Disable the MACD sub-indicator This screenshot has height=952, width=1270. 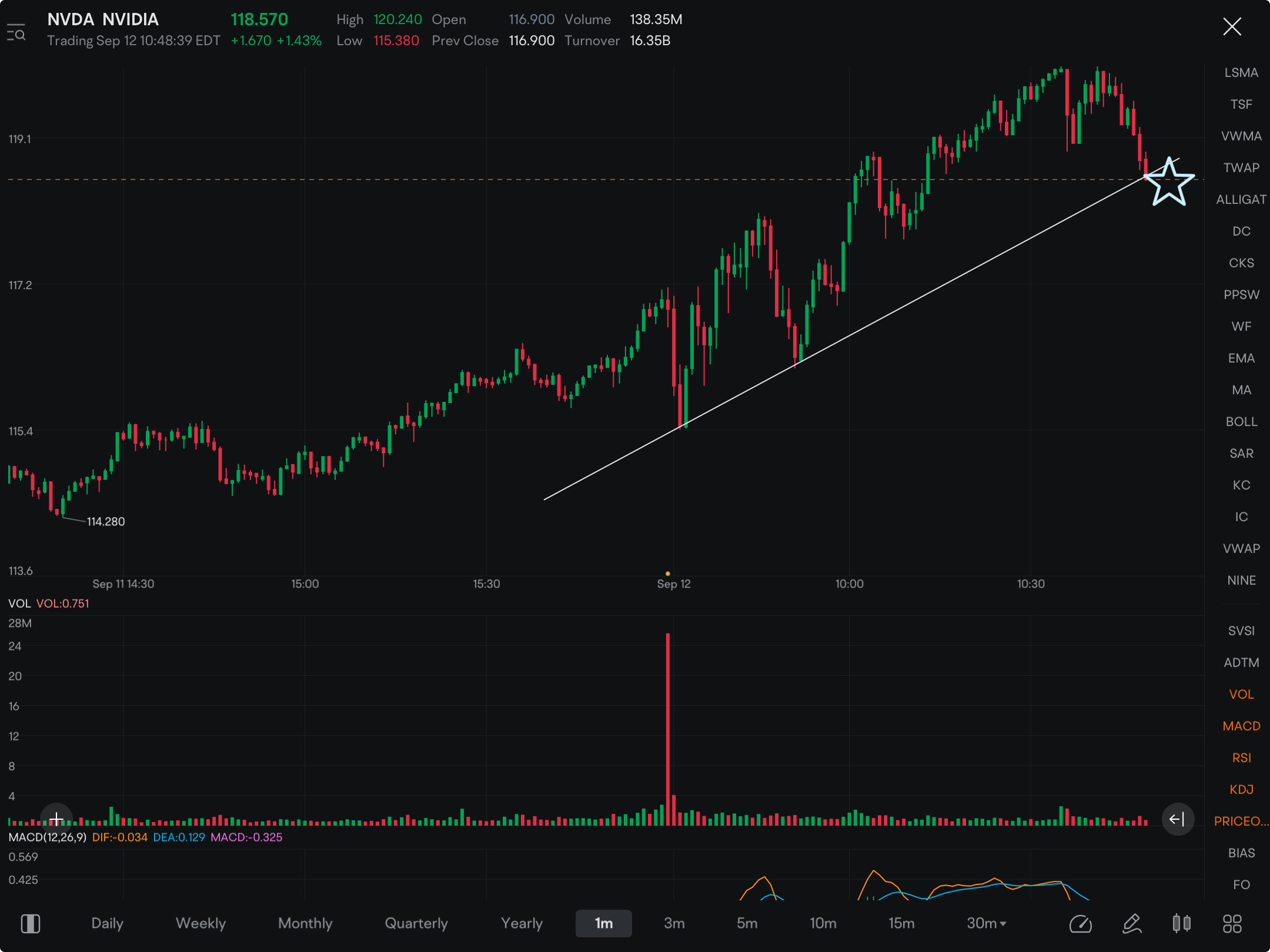[x=1241, y=726]
